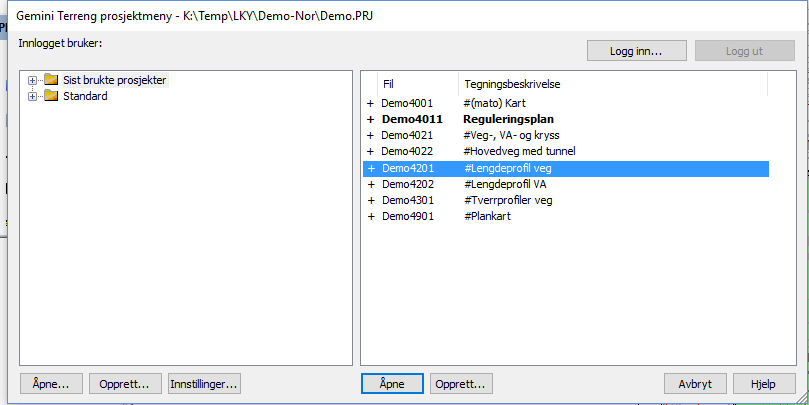Open the Hjelp help button
809x405 pixels.
[x=764, y=383]
